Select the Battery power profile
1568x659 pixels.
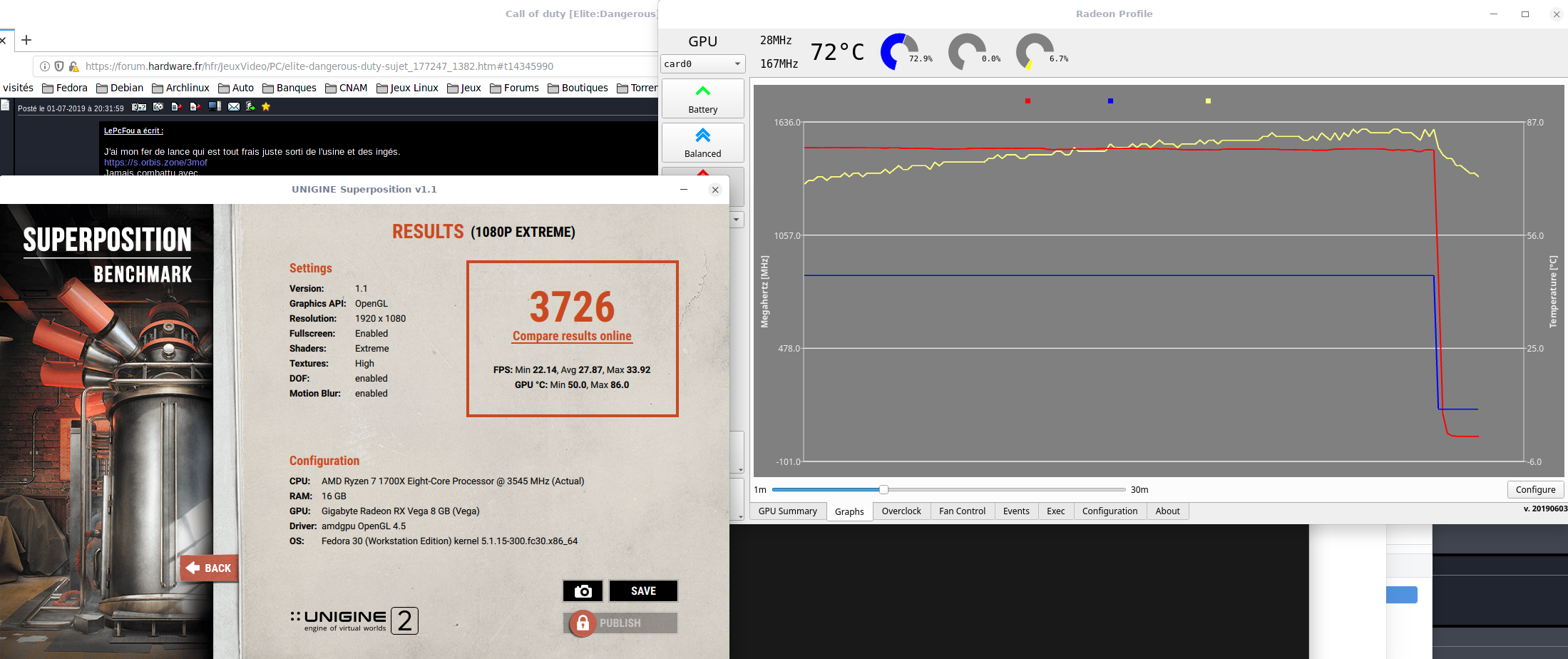coord(703,98)
